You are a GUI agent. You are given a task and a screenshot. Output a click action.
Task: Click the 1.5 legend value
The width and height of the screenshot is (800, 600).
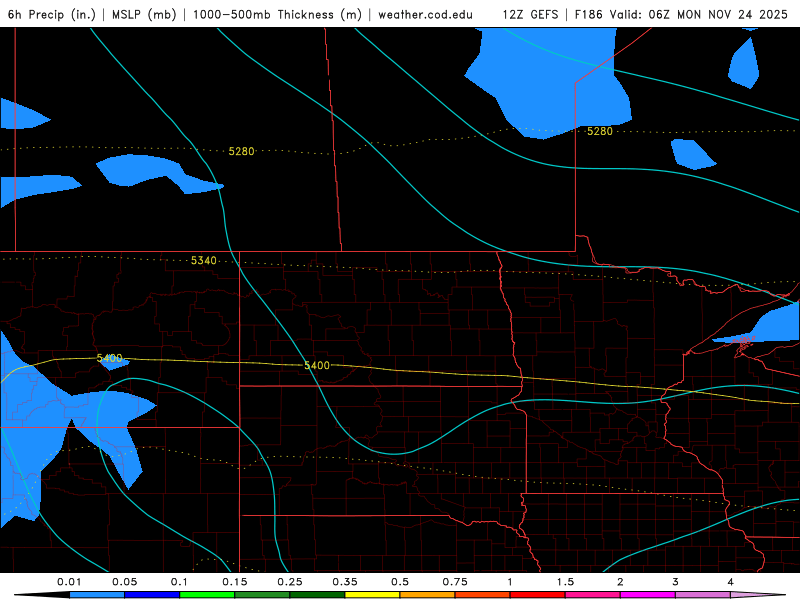(x=565, y=582)
